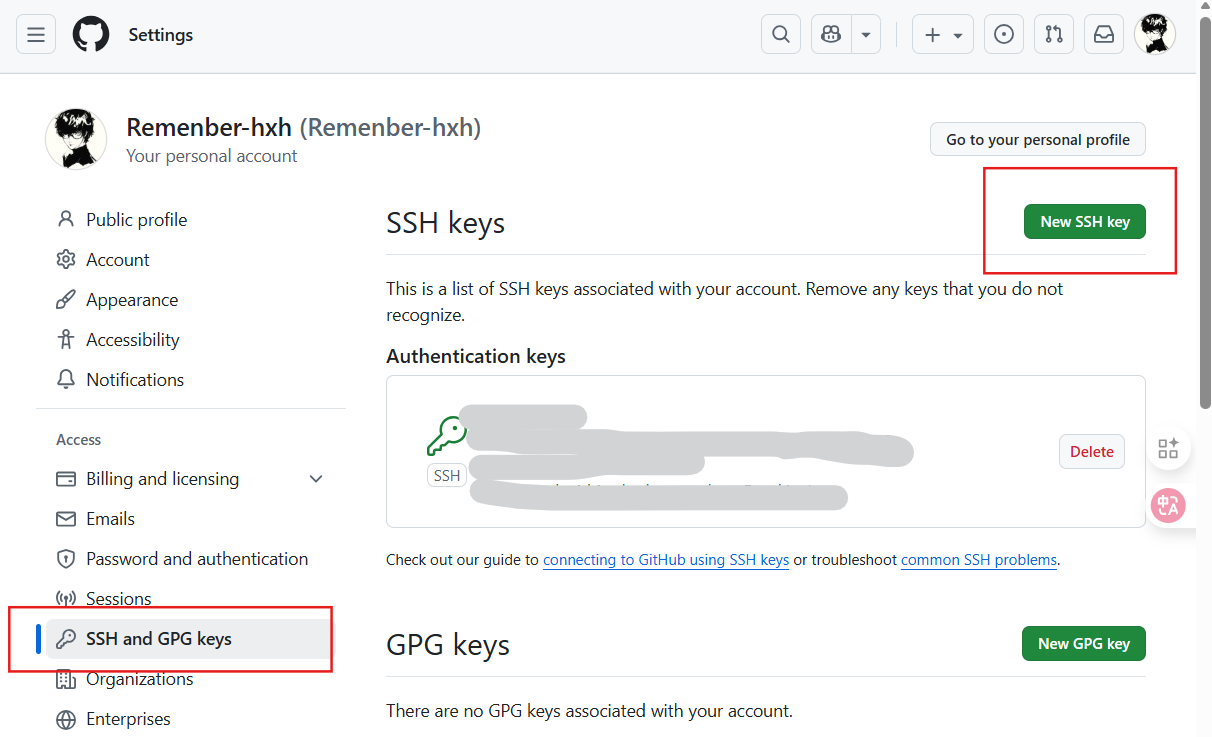Open the common SSH problems link

pos(978,560)
